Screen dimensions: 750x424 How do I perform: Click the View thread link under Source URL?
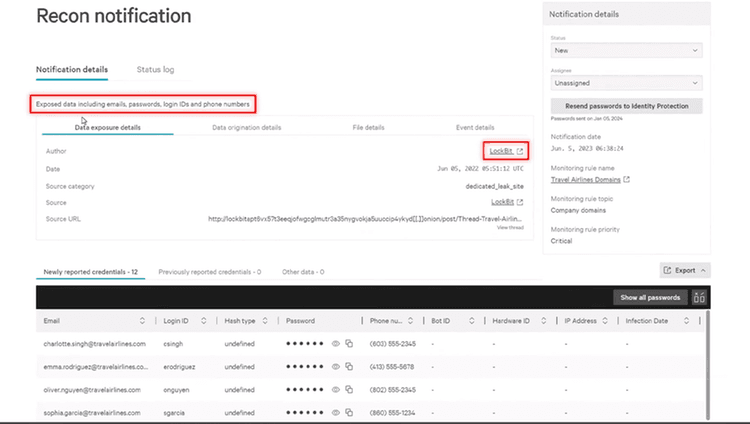510,228
